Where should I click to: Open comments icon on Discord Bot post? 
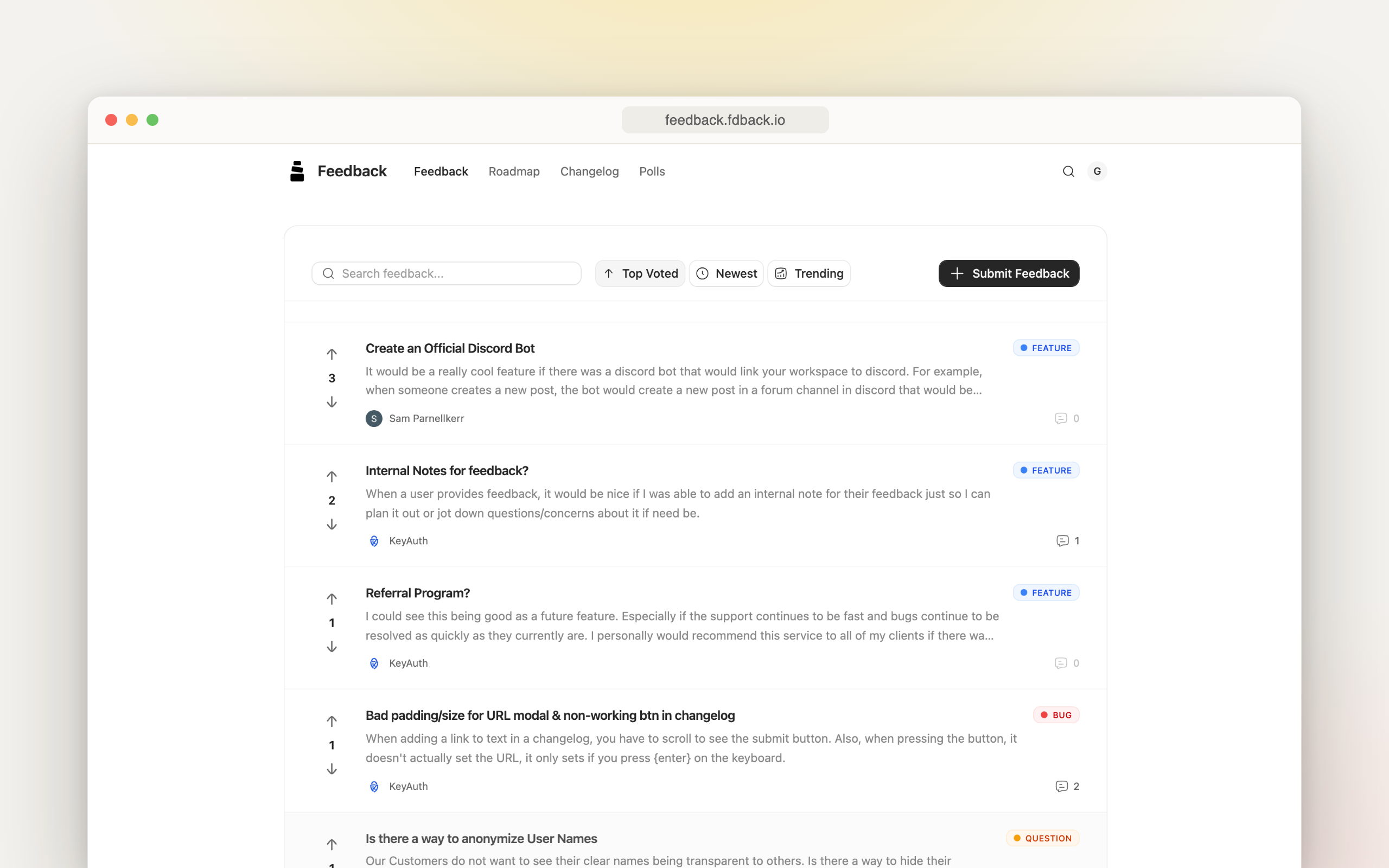(1060, 418)
